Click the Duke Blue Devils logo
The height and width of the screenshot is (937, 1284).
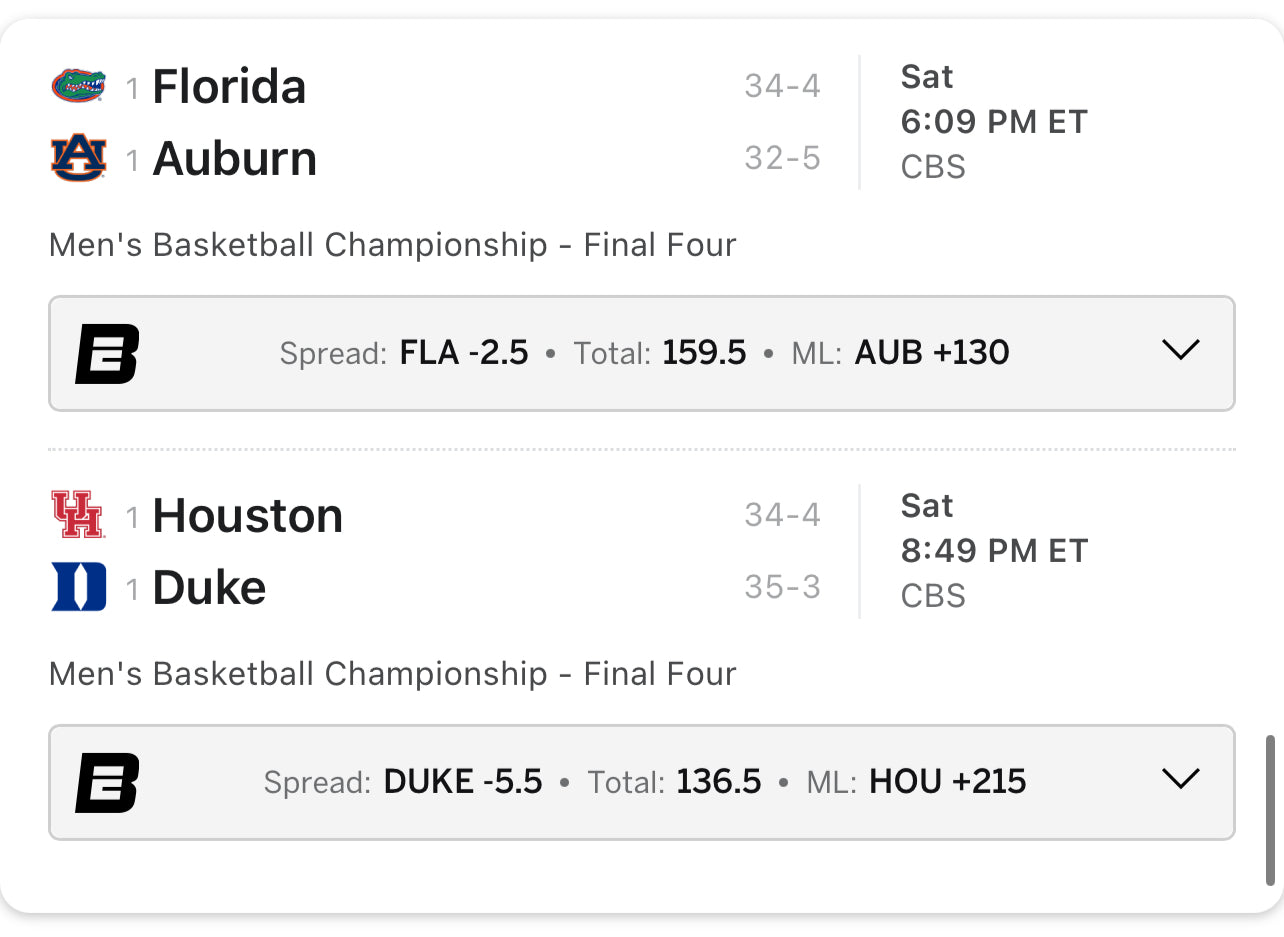click(x=78, y=587)
